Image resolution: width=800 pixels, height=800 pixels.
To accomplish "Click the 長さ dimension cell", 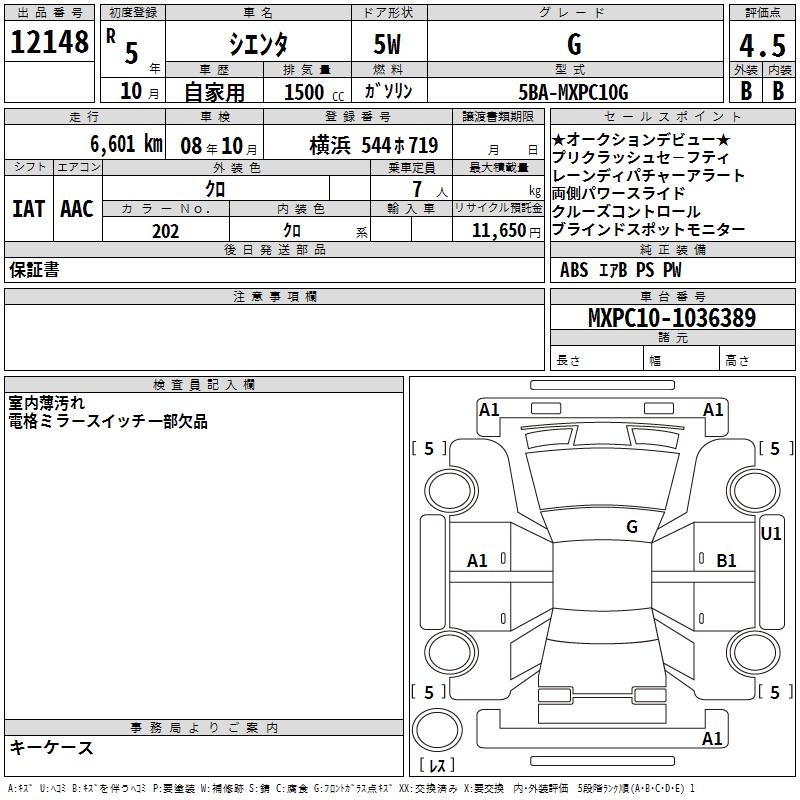I will 597,360.
